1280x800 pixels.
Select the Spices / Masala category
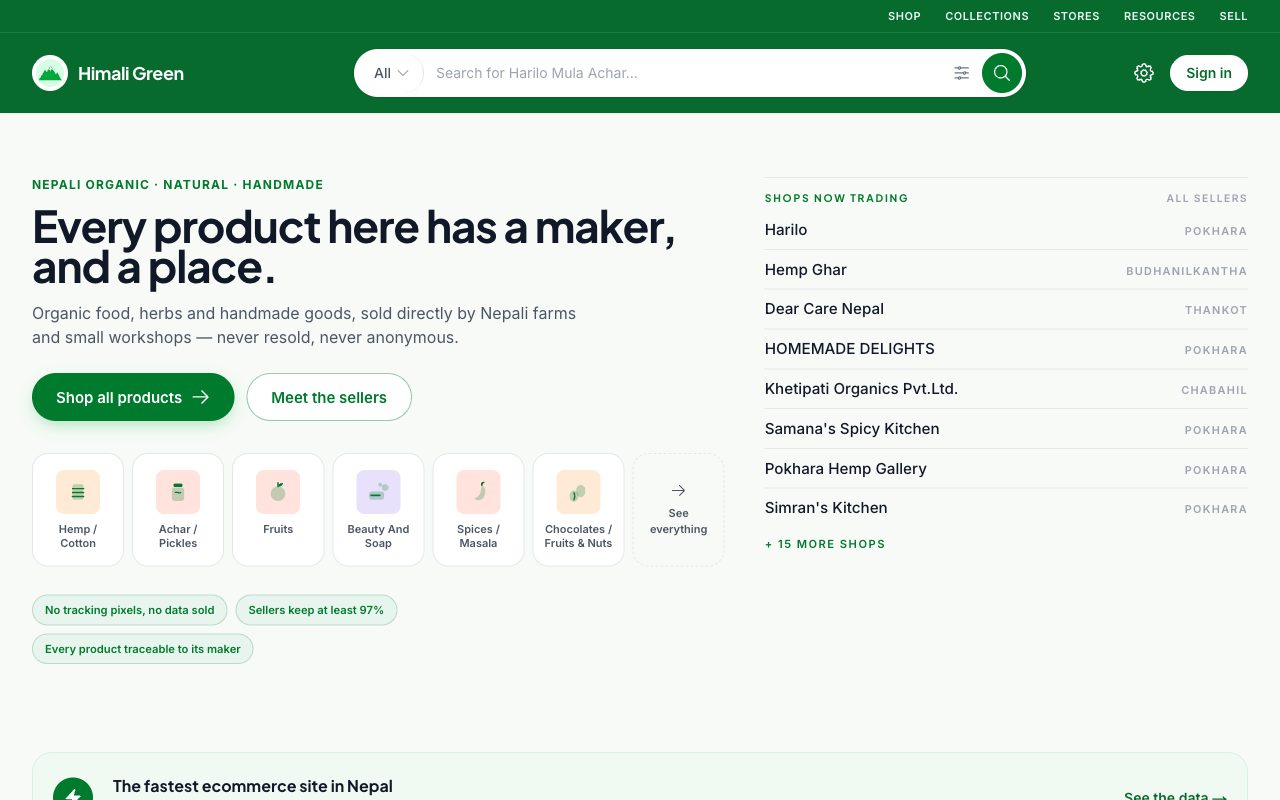478,510
